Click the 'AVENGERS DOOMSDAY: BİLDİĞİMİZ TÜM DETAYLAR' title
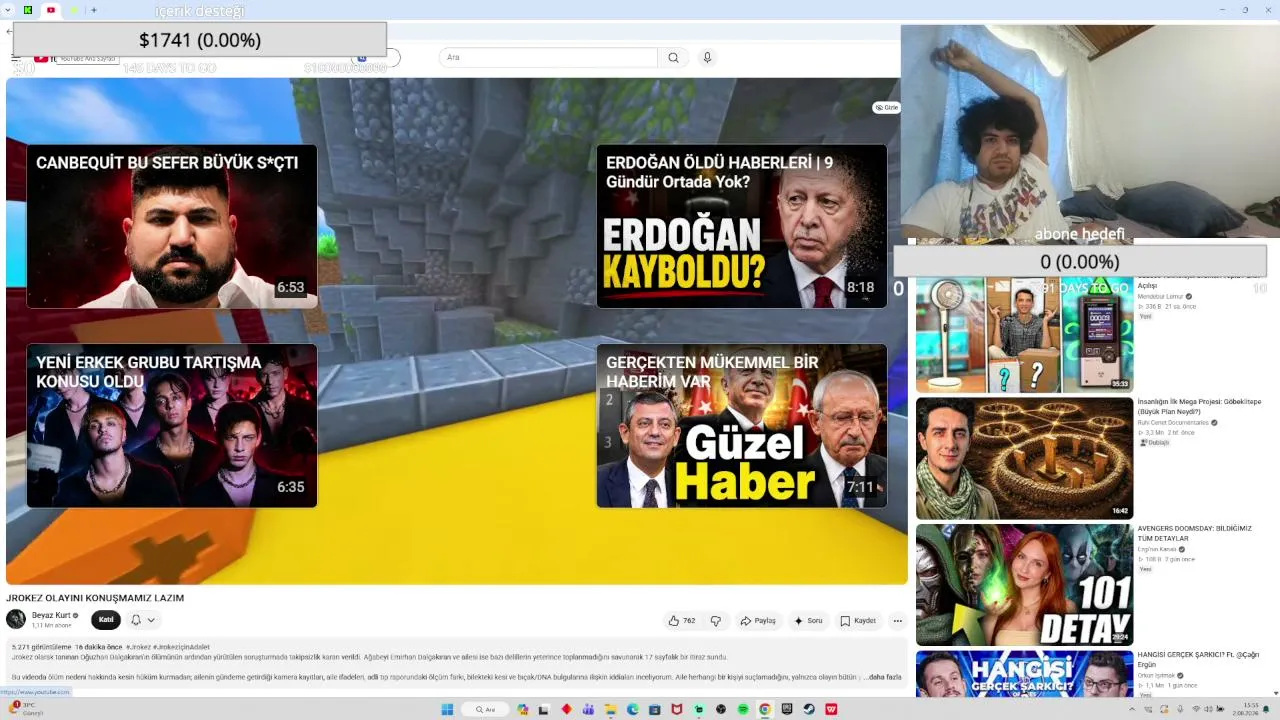This screenshot has height=720, width=1280. [x=1194, y=533]
